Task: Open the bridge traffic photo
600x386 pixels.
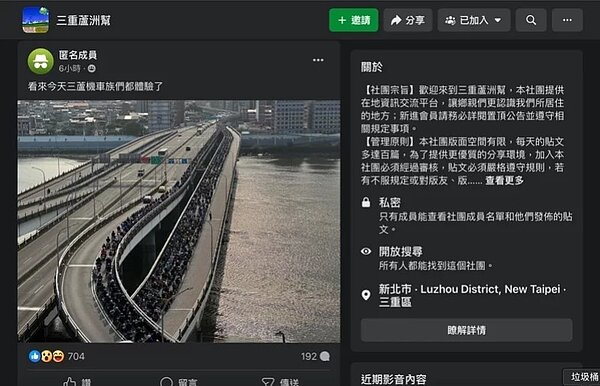Action: (x=179, y=221)
